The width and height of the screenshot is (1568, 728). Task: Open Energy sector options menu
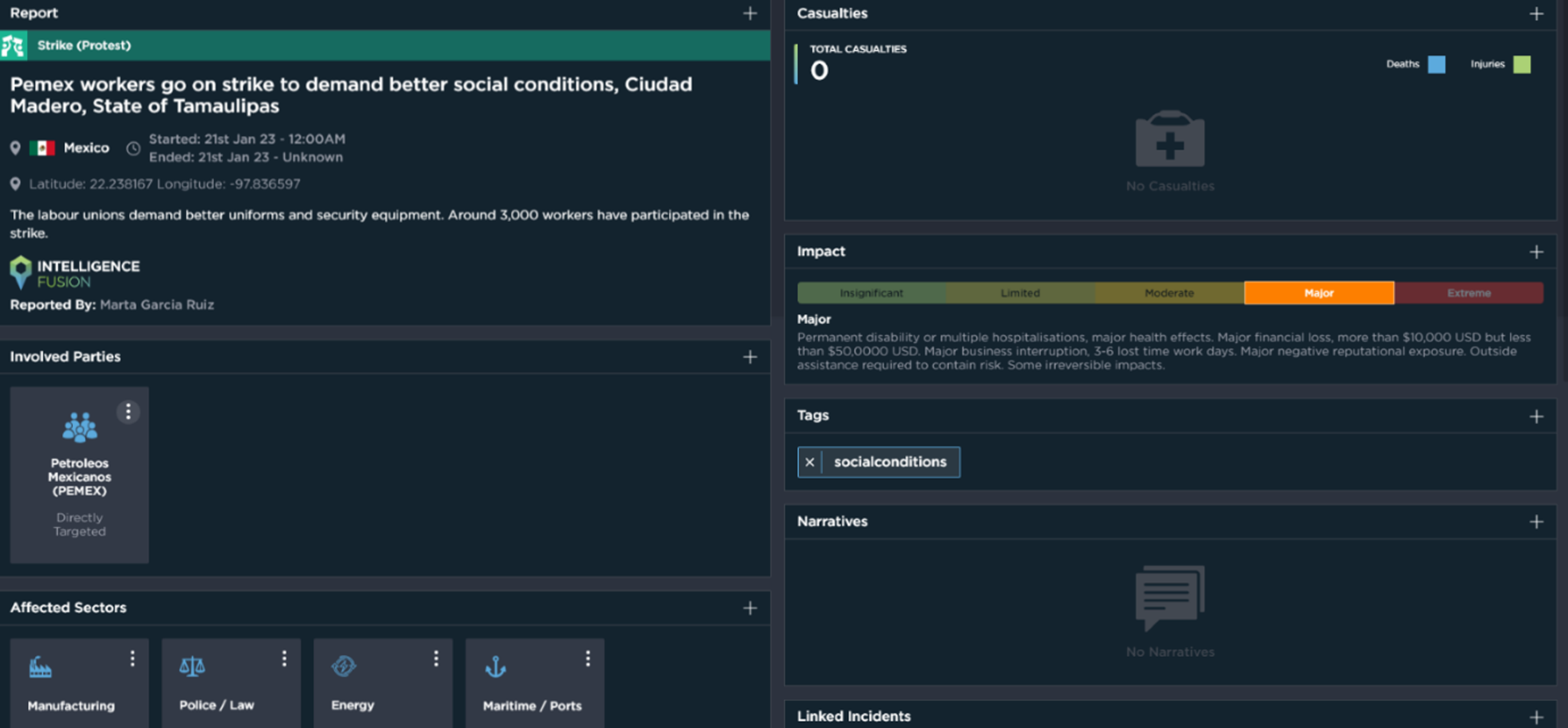(x=436, y=658)
